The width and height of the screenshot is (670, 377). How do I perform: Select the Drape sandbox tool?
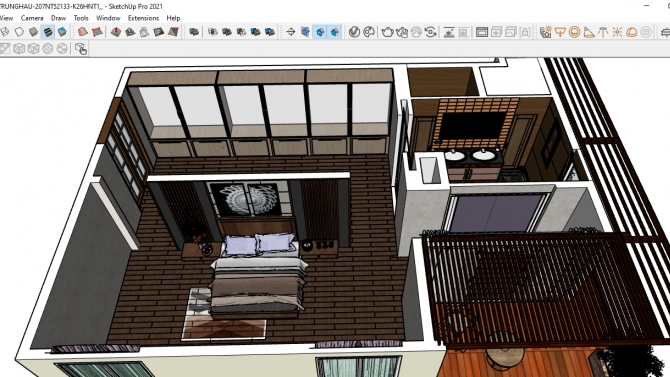[144, 32]
